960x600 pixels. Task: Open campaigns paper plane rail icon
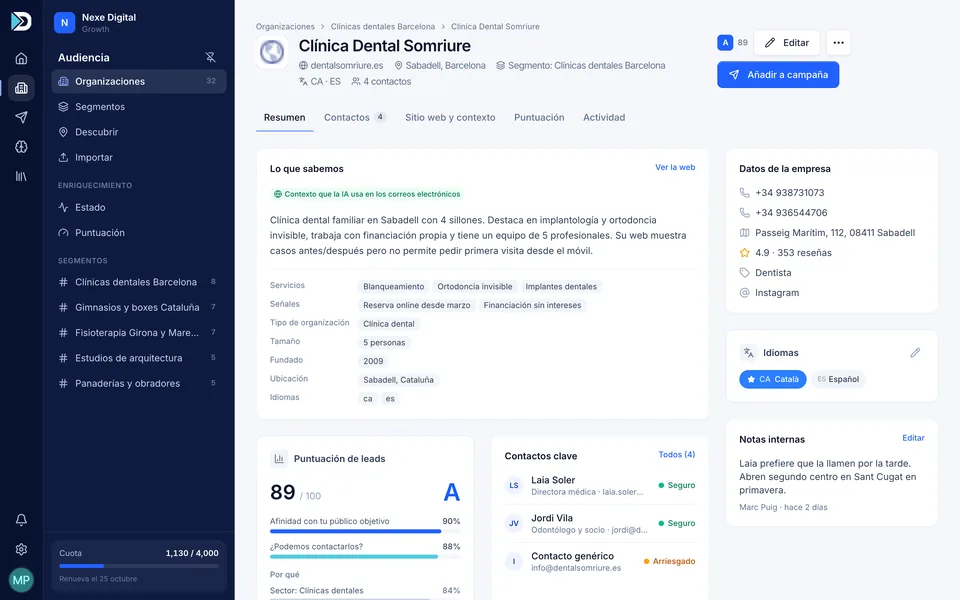(x=21, y=117)
